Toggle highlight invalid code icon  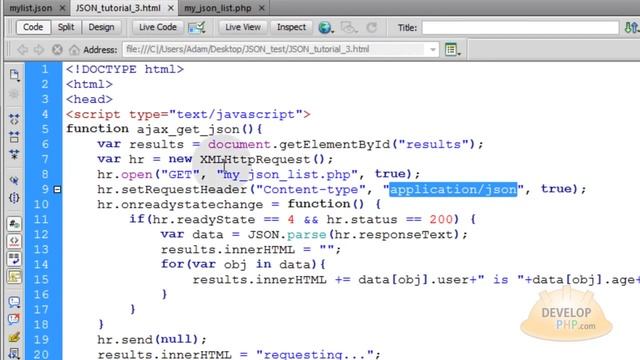point(14,241)
